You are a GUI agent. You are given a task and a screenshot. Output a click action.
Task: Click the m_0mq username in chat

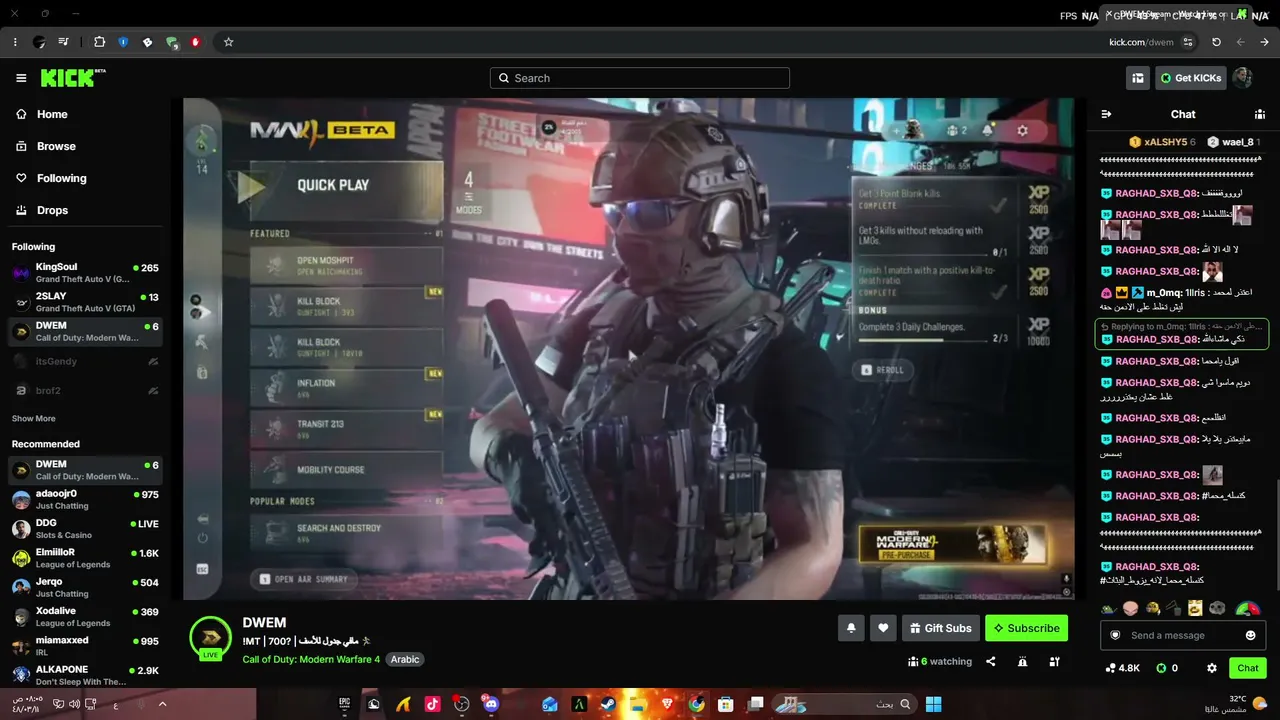click(x=1163, y=293)
